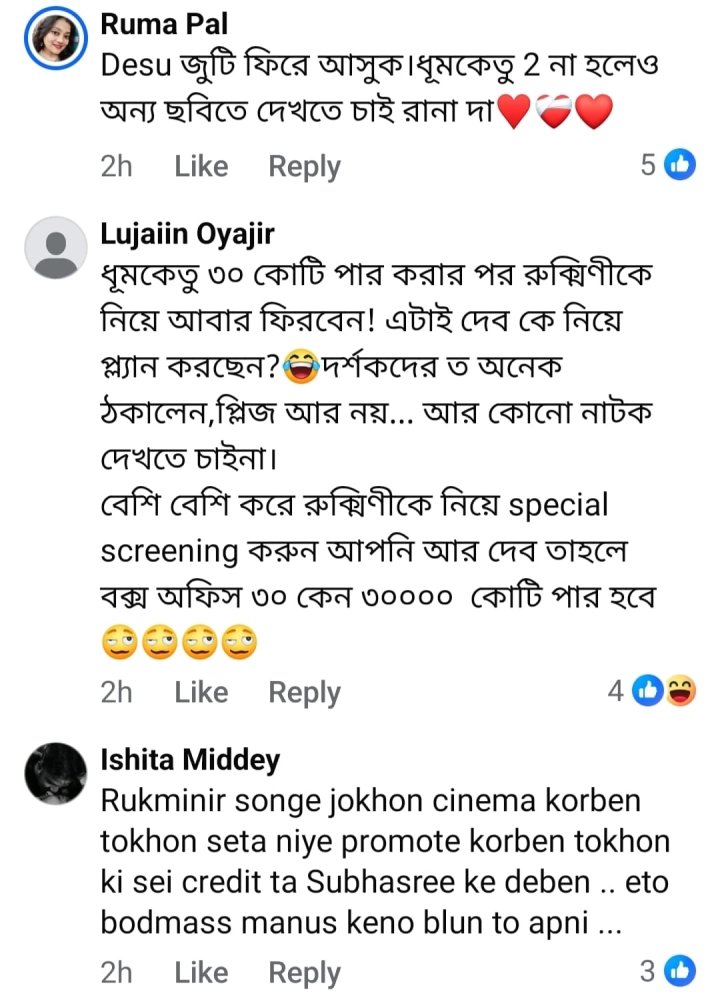Open Ishita Middey's profile picture

point(54,773)
